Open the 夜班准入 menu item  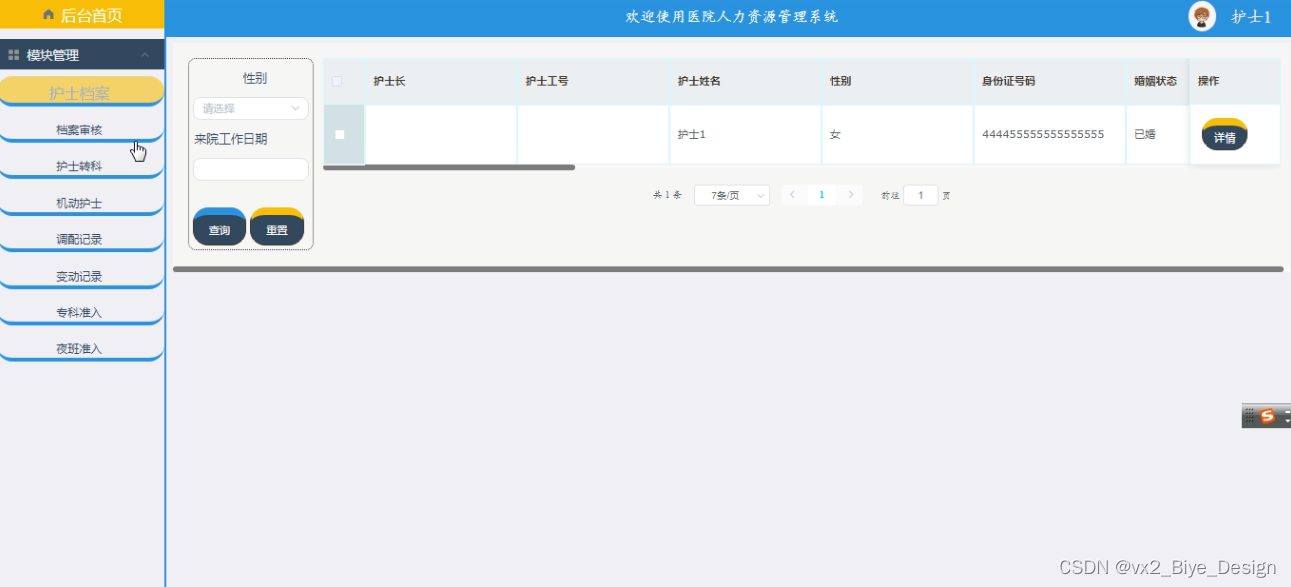click(81, 349)
